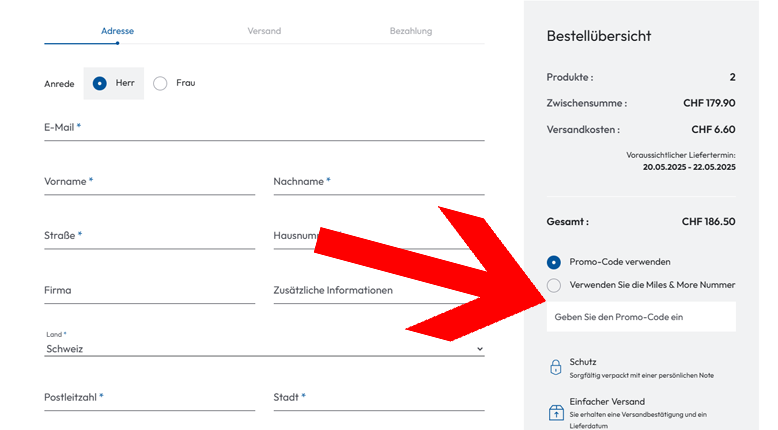Select Miles & More Nummer option
Viewport: 778px width, 430px height.
click(x=554, y=285)
